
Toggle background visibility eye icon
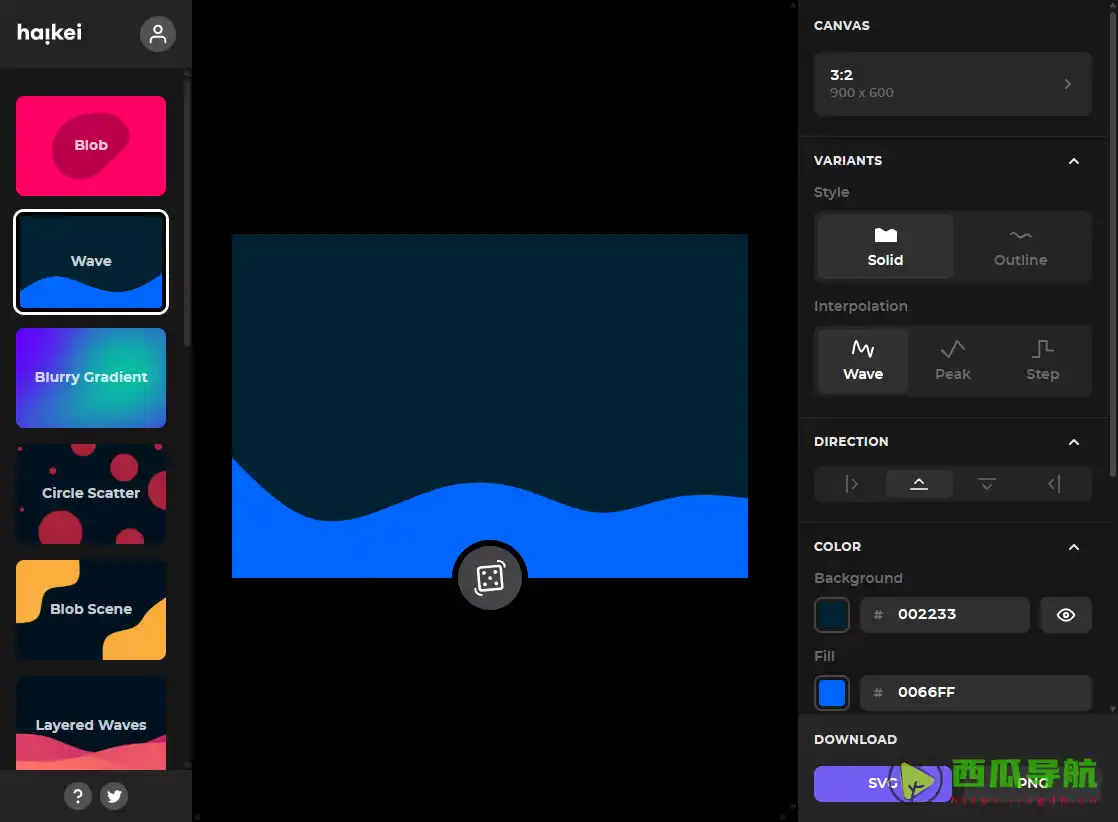pyautogui.click(x=1065, y=615)
